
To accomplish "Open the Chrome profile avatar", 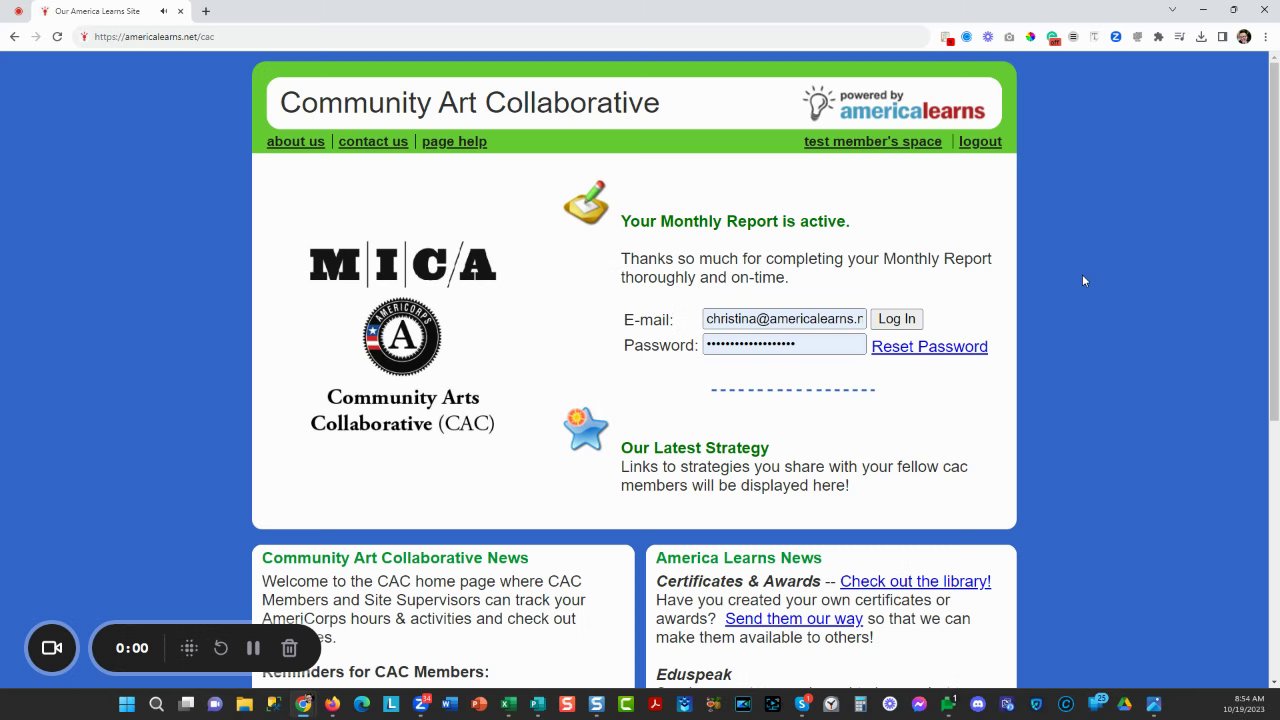I will (x=1244, y=37).
